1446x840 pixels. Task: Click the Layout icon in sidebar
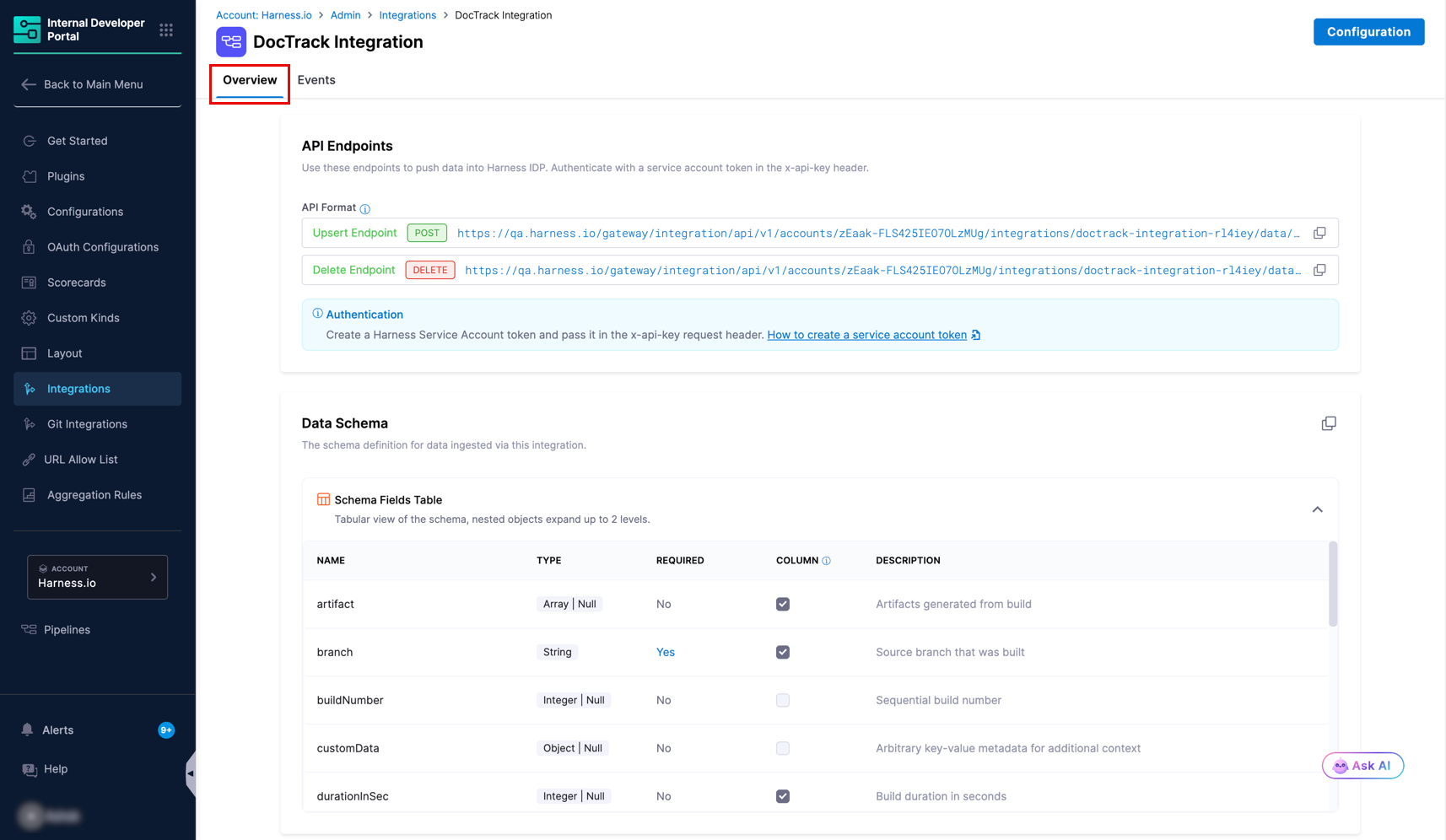(30, 353)
